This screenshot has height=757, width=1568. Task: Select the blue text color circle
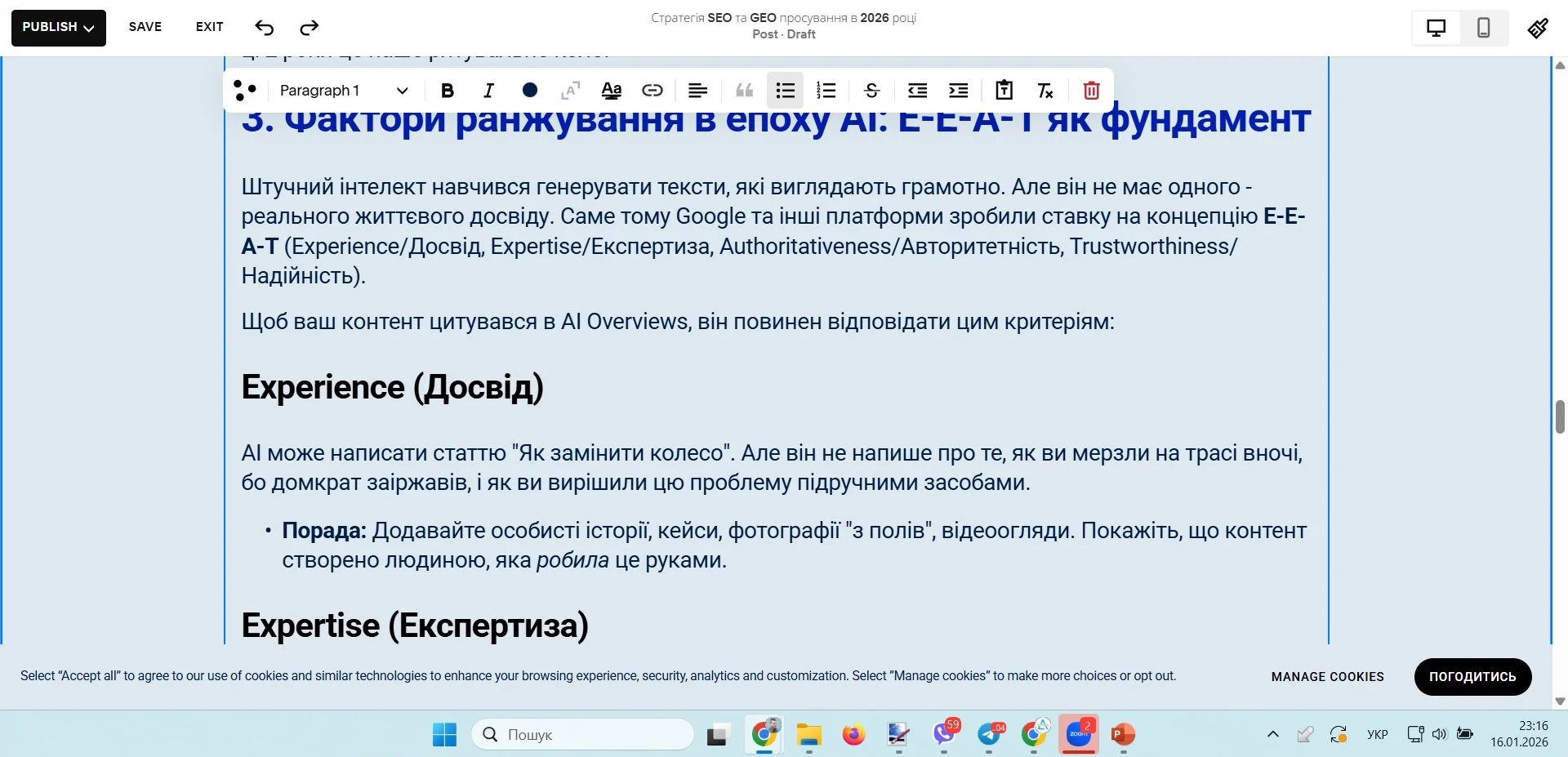coord(530,91)
